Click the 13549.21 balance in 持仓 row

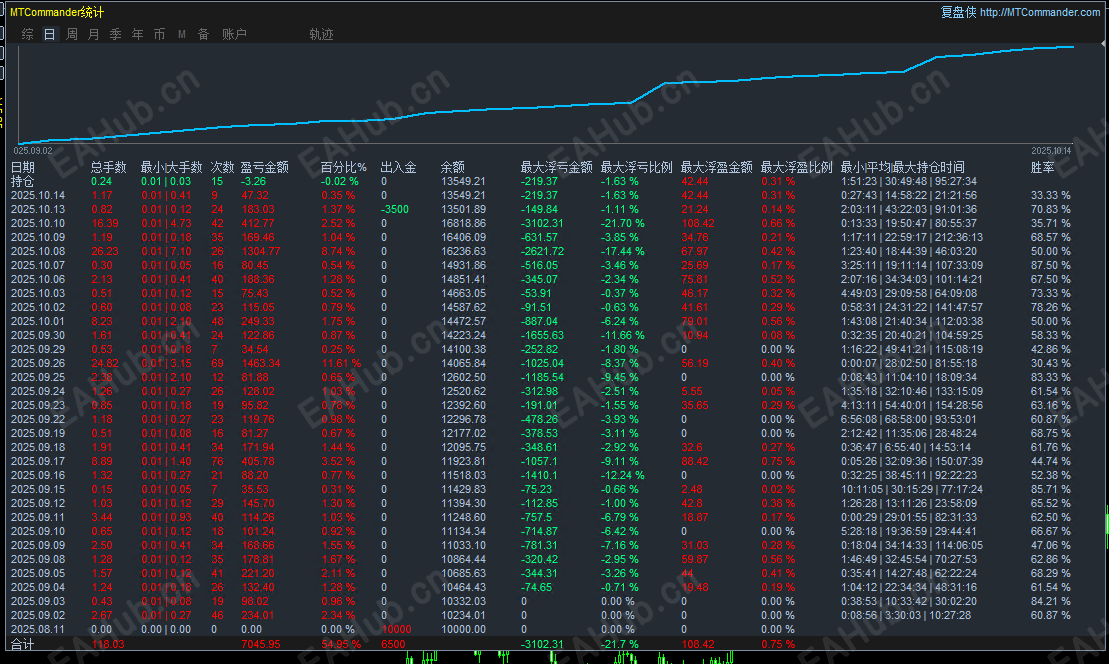463,182
